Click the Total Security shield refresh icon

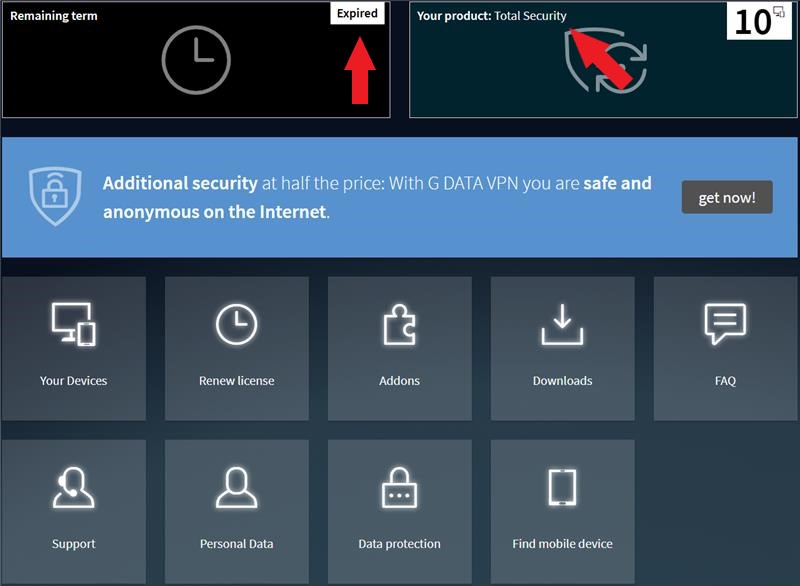coord(606,62)
